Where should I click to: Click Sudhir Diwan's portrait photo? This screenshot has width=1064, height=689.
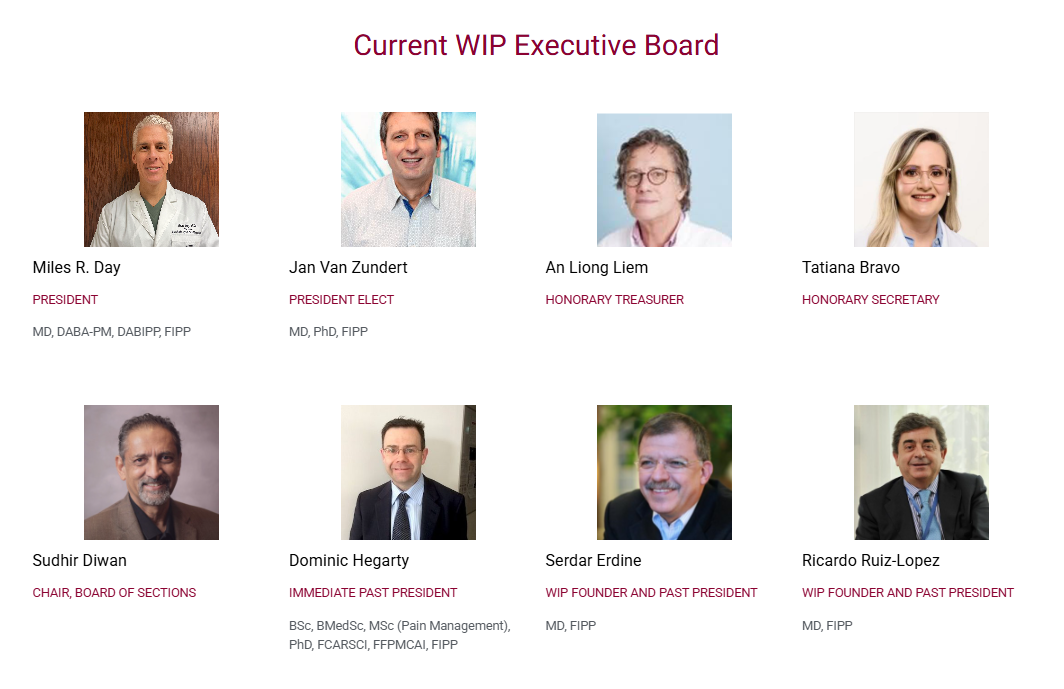click(151, 472)
